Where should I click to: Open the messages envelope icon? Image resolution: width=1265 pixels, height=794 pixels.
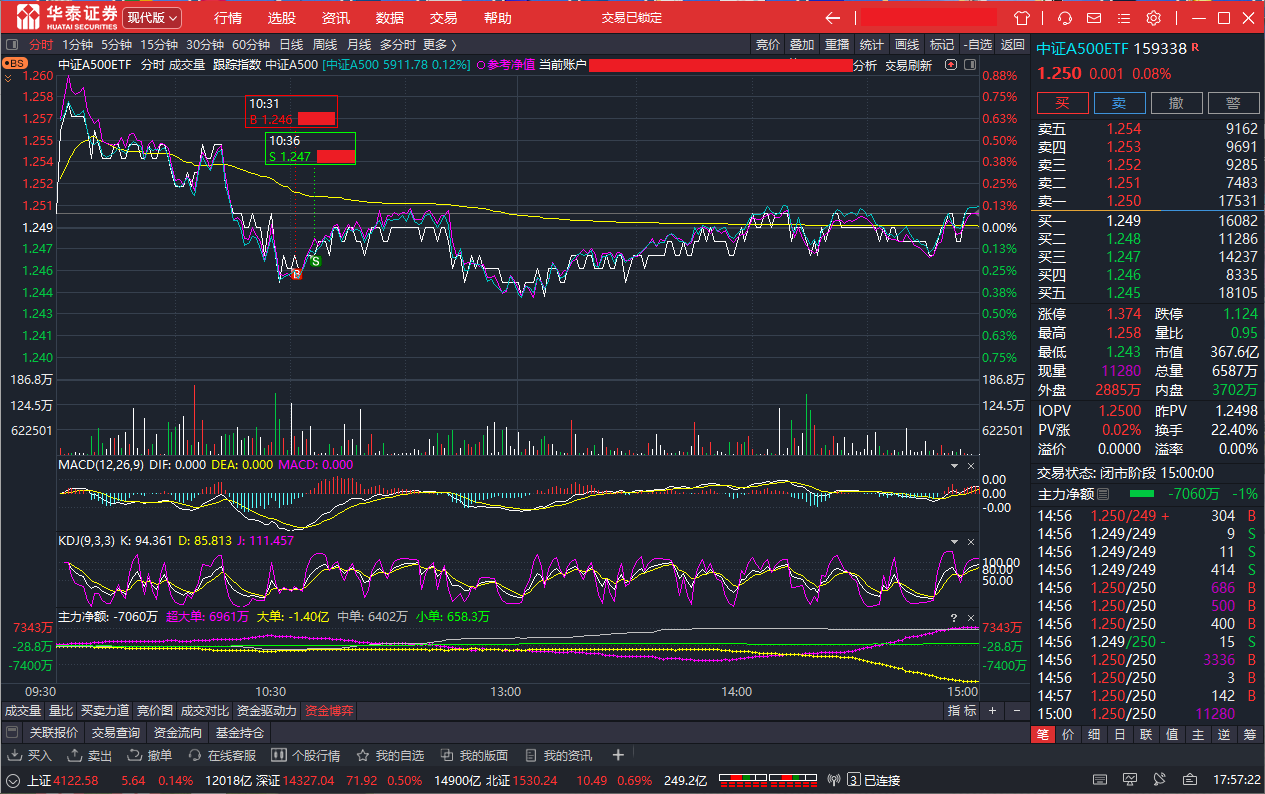(1094, 18)
